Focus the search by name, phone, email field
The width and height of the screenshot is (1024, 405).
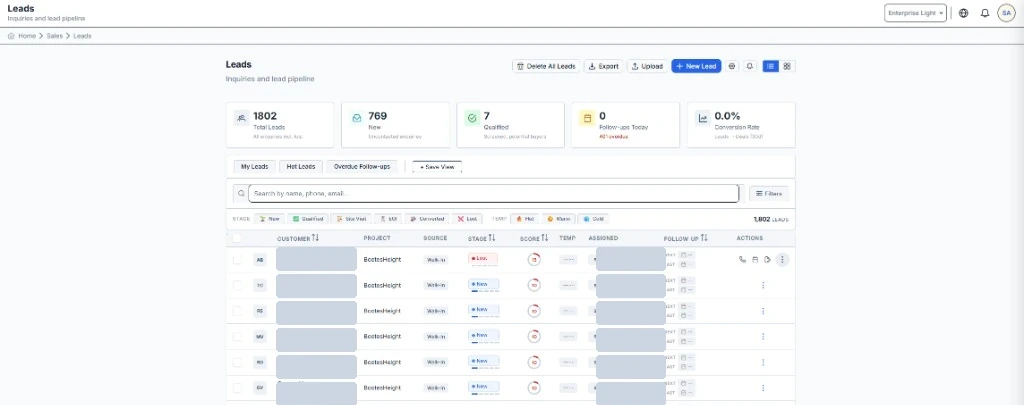tap(493, 193)
